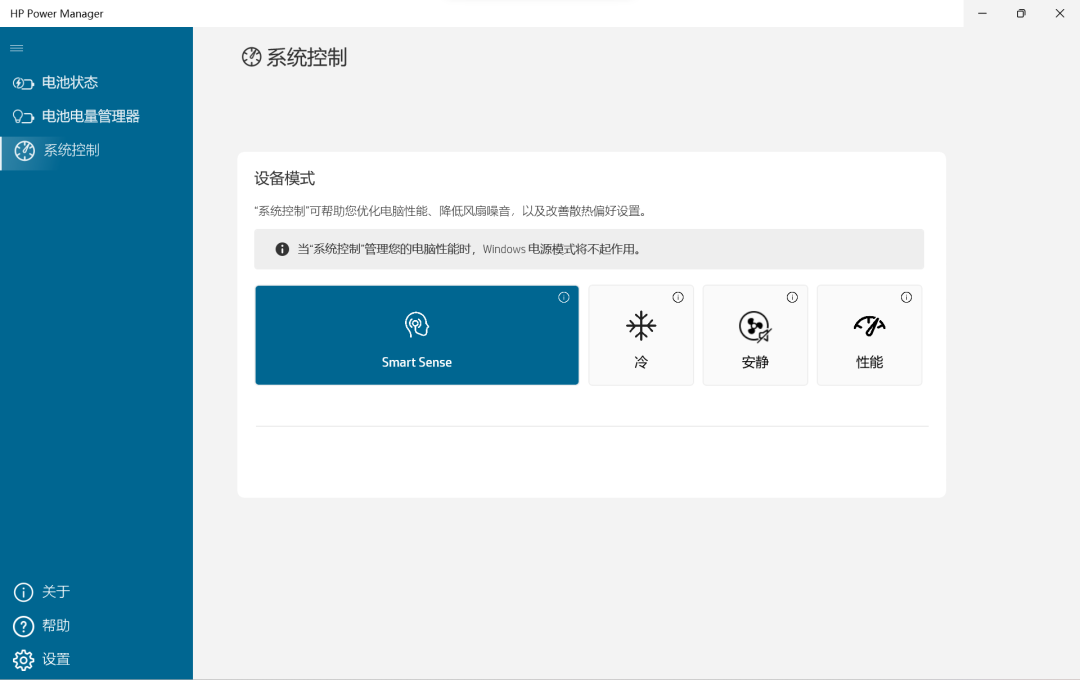Click the 设备模式 heading text

coord(284,178)
